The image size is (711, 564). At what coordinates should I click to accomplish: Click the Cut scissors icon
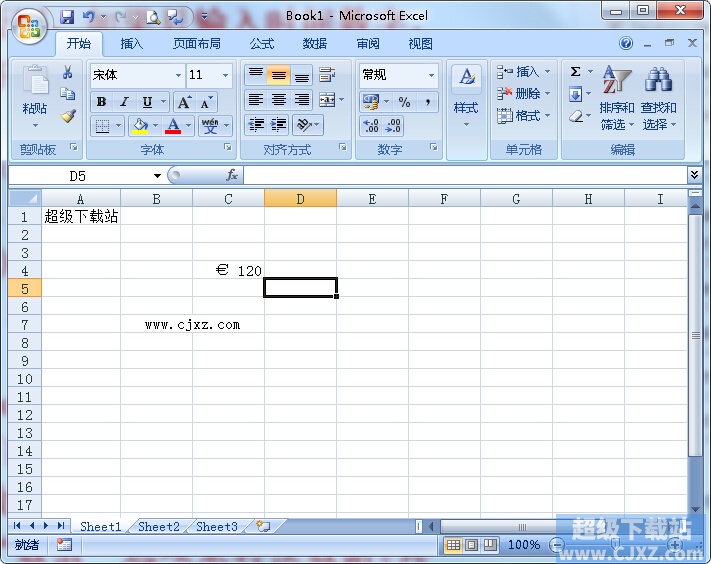pos(68,73)
